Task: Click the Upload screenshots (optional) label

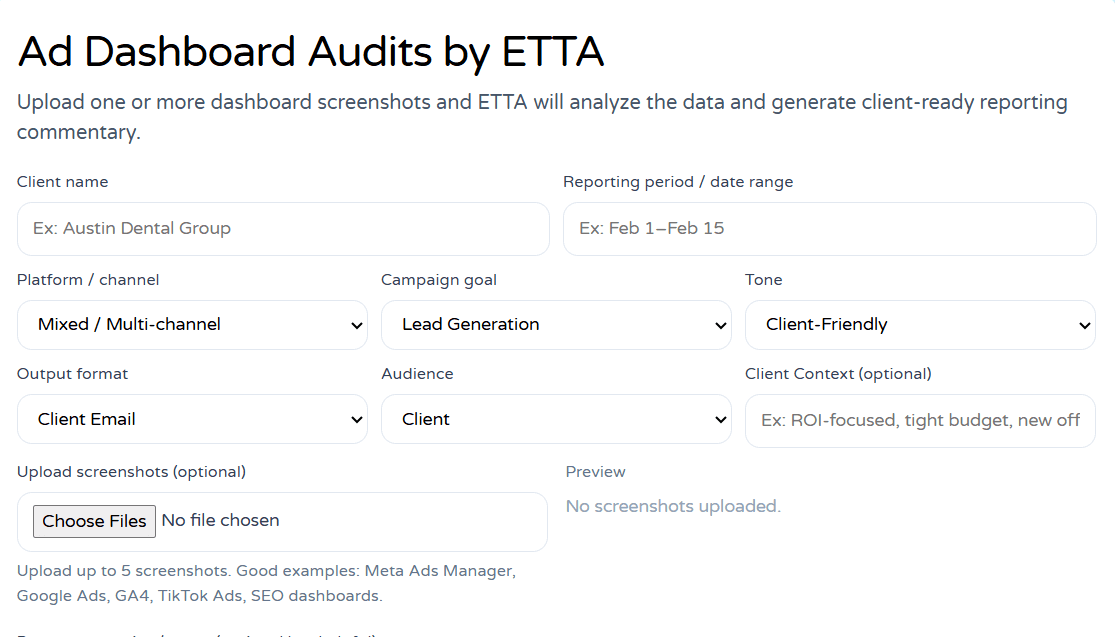Action: [x=131, y=471]
